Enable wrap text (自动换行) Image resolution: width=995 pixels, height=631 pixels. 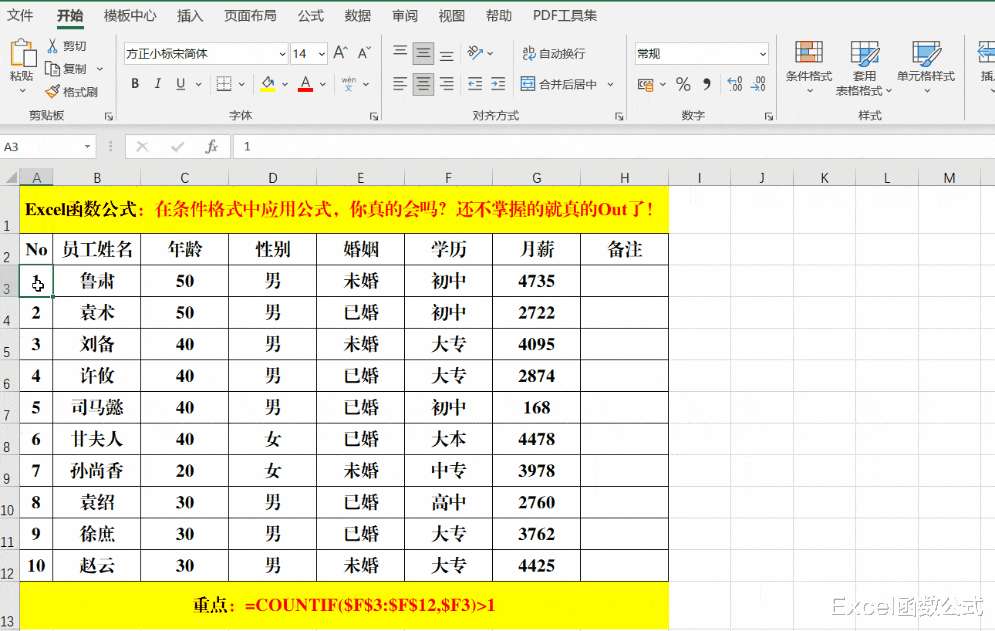click(x=553, y=53)
